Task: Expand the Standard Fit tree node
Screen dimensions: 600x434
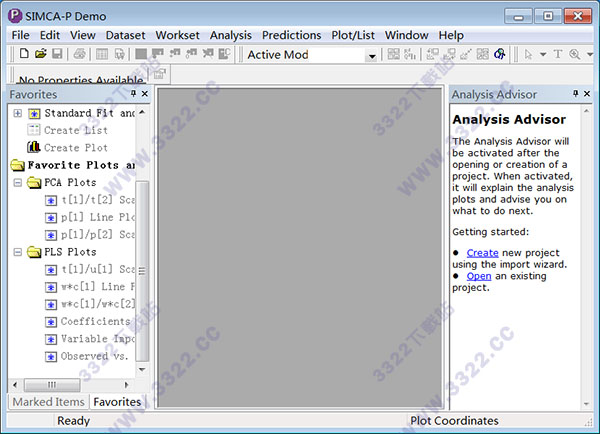Action: coord(18,113)
